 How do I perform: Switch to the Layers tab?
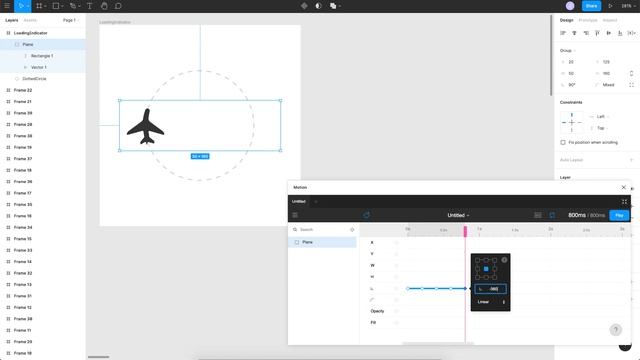tap(11, 20)
